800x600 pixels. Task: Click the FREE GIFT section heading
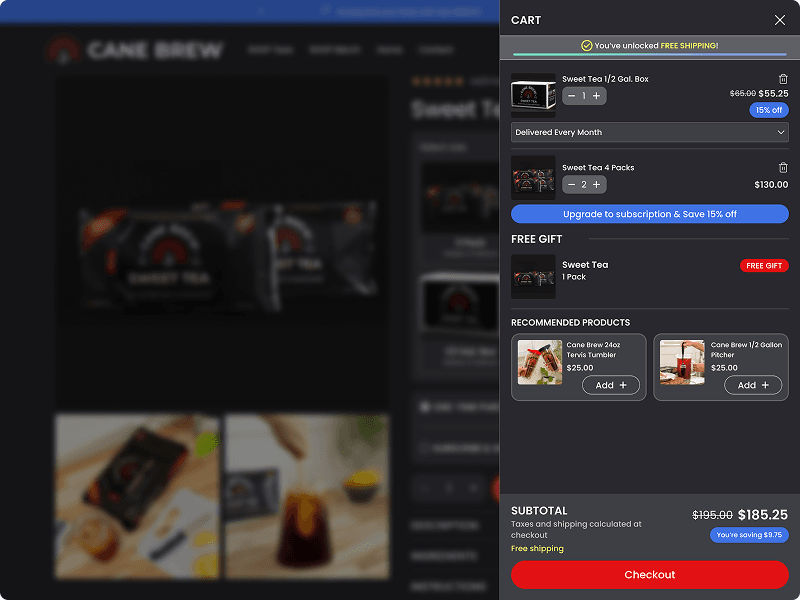tap(536, 239)
